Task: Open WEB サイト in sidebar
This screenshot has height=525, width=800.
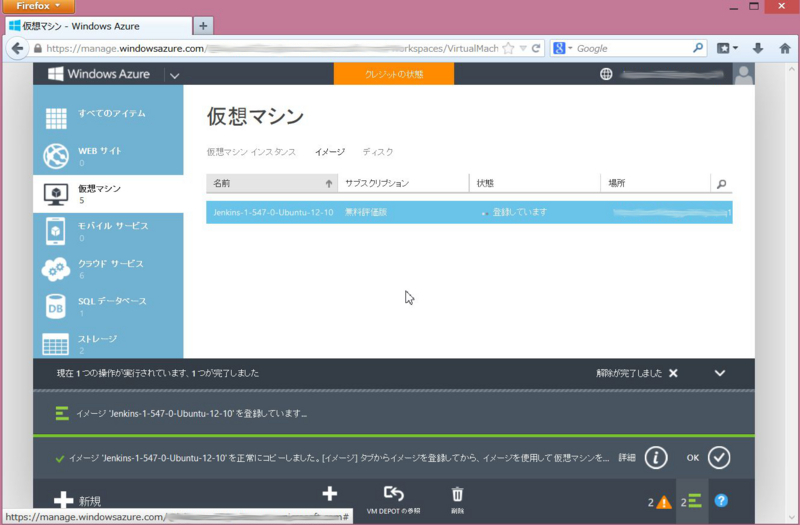Action: 108,156
